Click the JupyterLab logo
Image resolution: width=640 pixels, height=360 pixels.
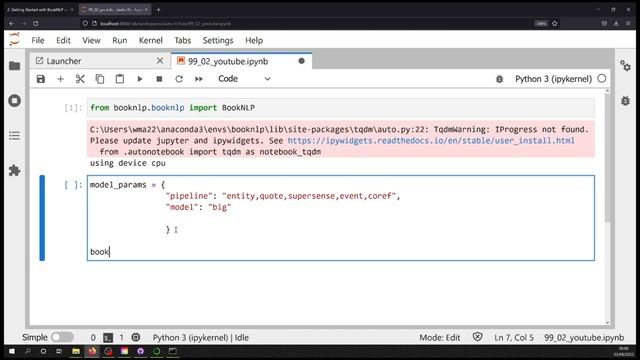pyautogui.click(x=14, y=40)
